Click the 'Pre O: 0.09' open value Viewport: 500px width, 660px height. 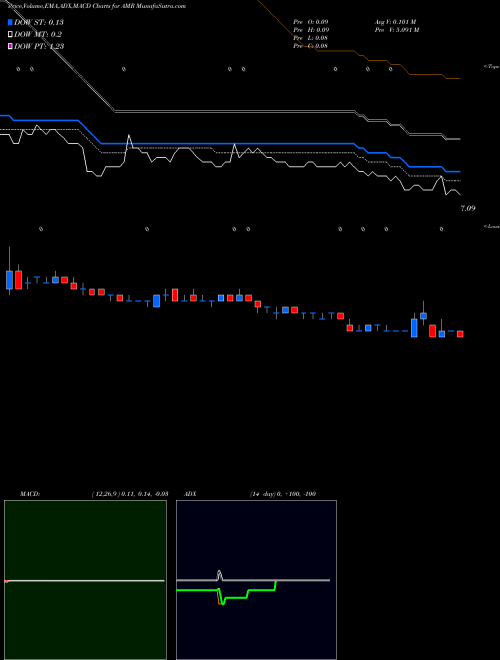[x=311, y=21]
